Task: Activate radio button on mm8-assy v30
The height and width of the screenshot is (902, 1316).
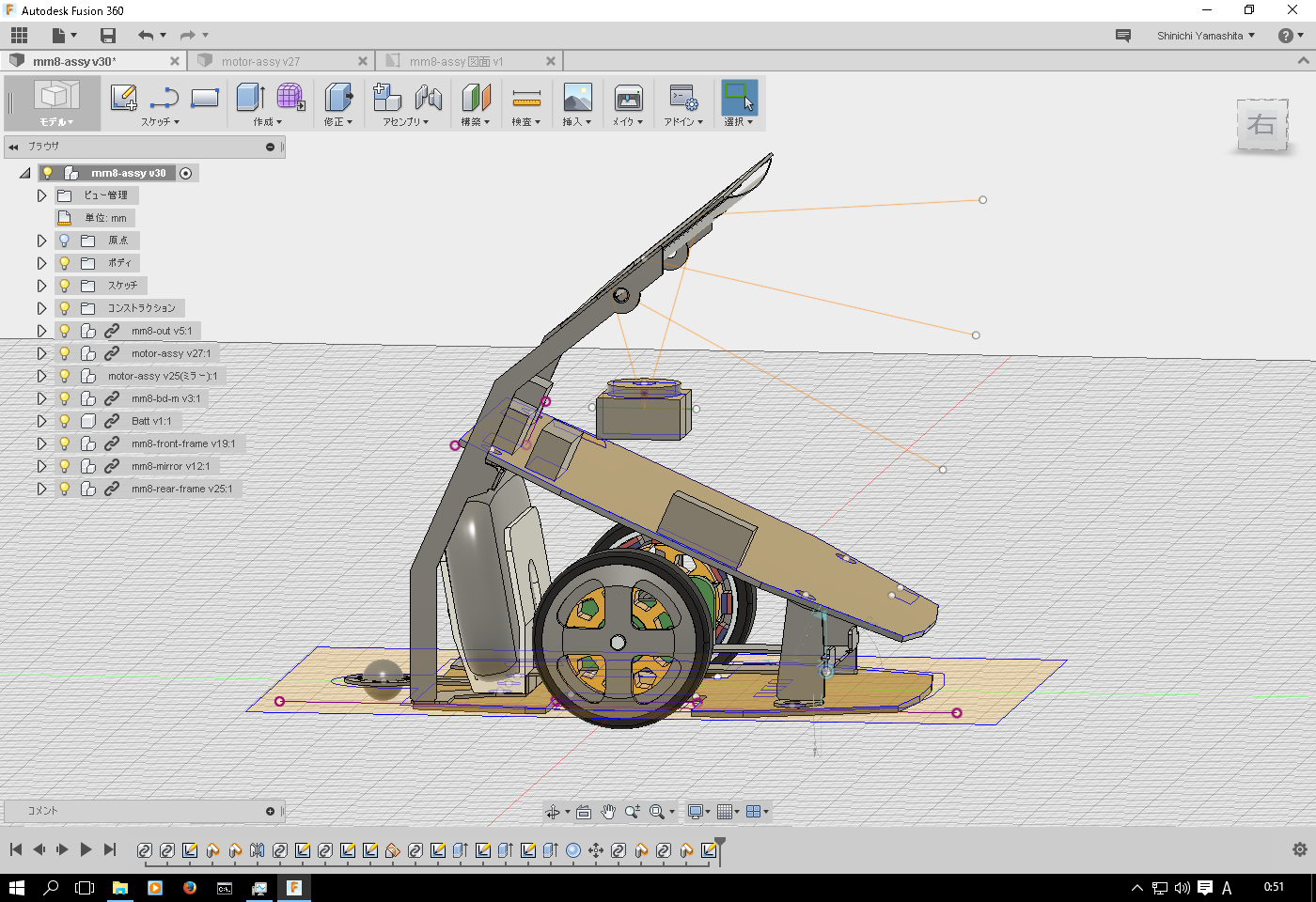Action: pyautogui.click(x=186, y=173)
